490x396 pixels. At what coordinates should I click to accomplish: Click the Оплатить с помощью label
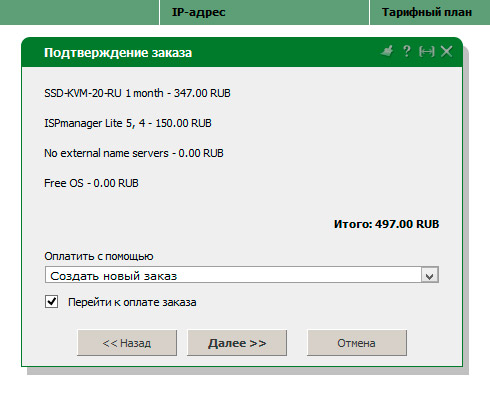click(x=99, y=256)
